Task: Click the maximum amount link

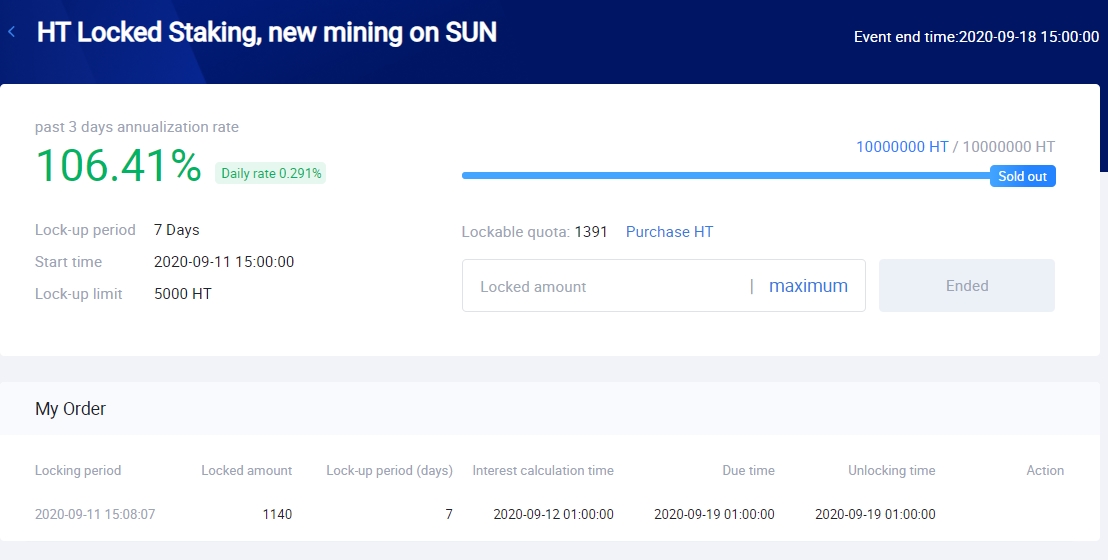Action: point(808,286)
